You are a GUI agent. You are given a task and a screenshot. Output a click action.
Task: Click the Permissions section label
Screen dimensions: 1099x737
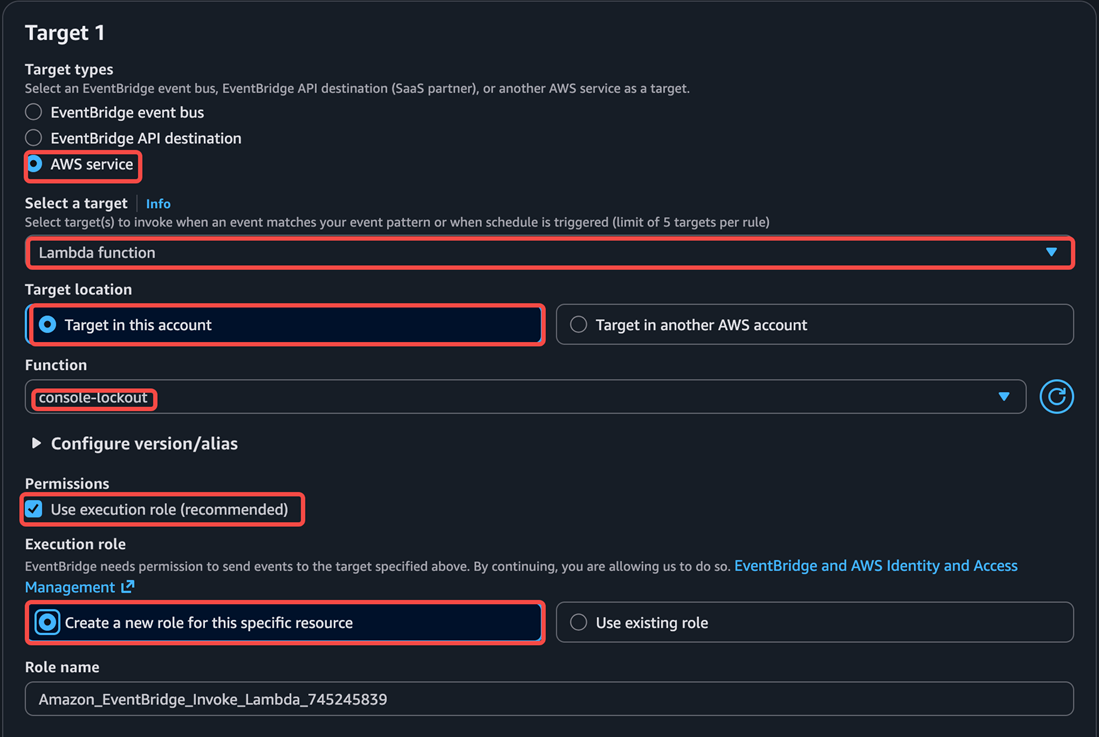pyautogui.click(x=67, y=484)
